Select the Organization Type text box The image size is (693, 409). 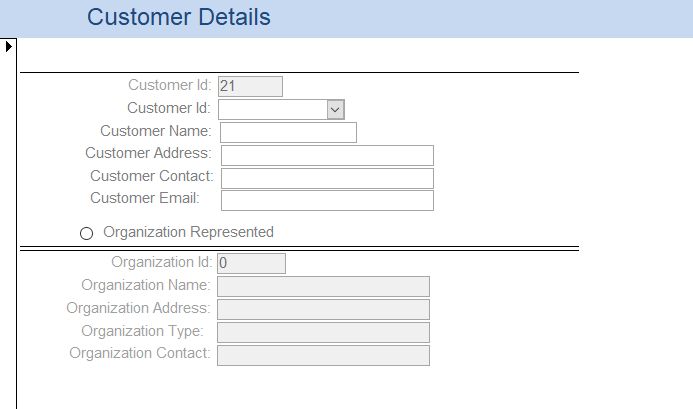pyautogui.click(x=323, y=332)
